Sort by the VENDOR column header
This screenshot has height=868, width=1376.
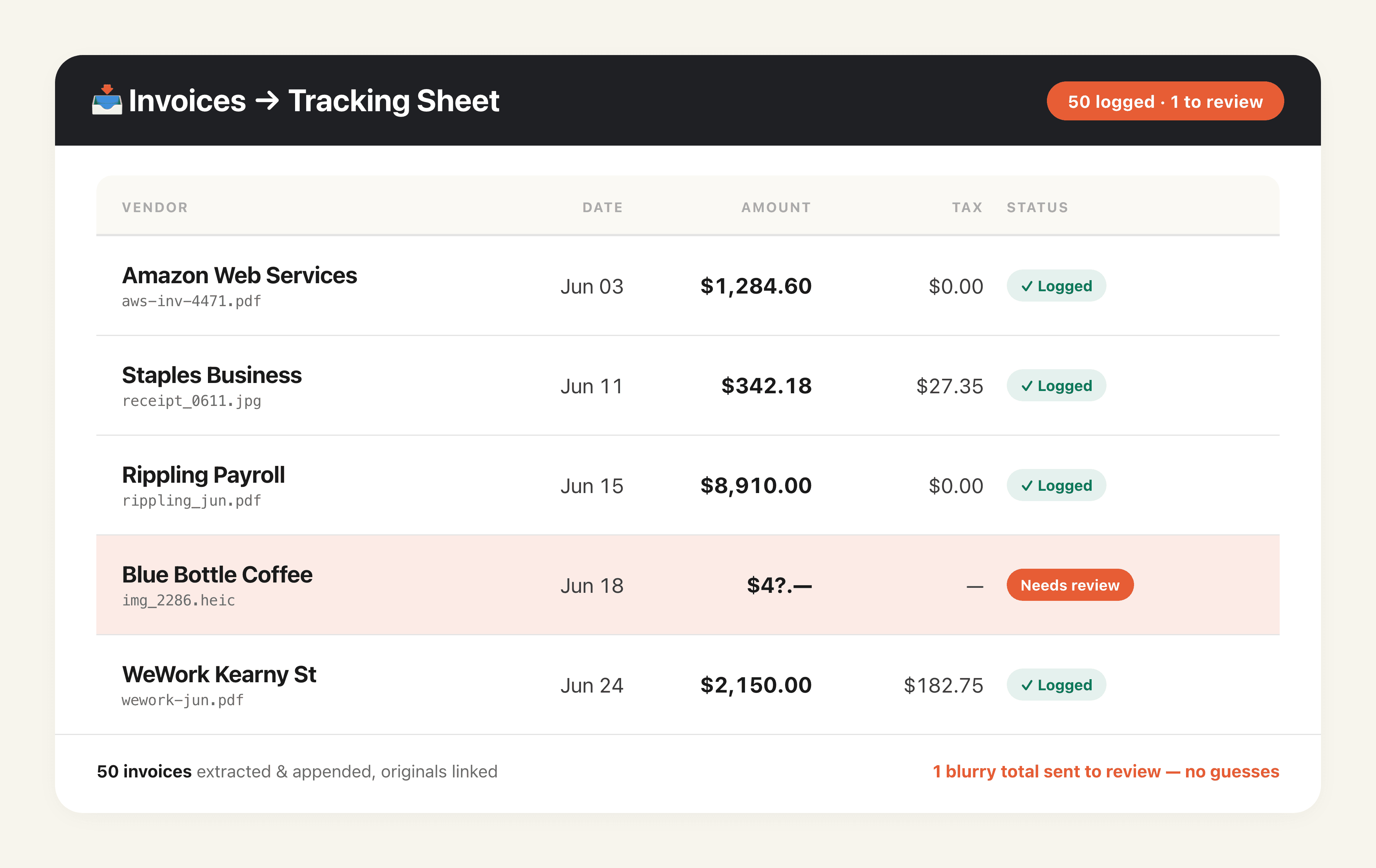(155, 208)
